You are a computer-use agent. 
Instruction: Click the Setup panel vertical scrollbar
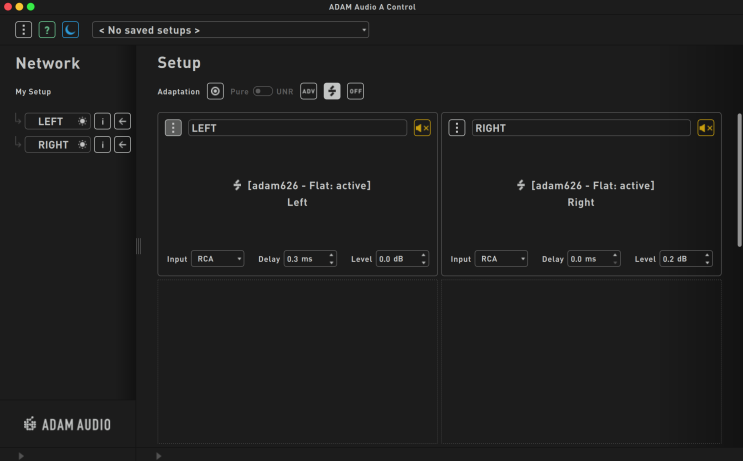pos(739,180)
